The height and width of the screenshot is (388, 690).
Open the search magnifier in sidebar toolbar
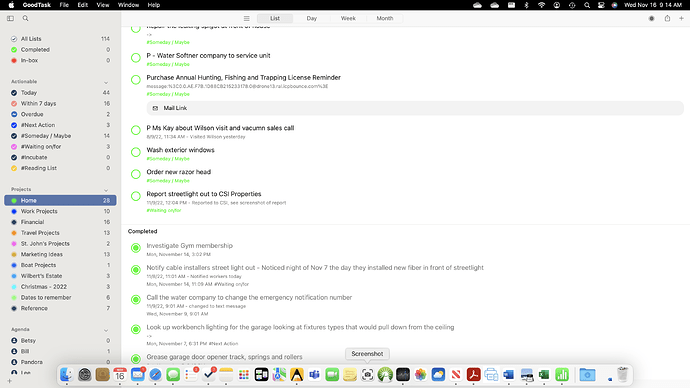pos(26,18)
